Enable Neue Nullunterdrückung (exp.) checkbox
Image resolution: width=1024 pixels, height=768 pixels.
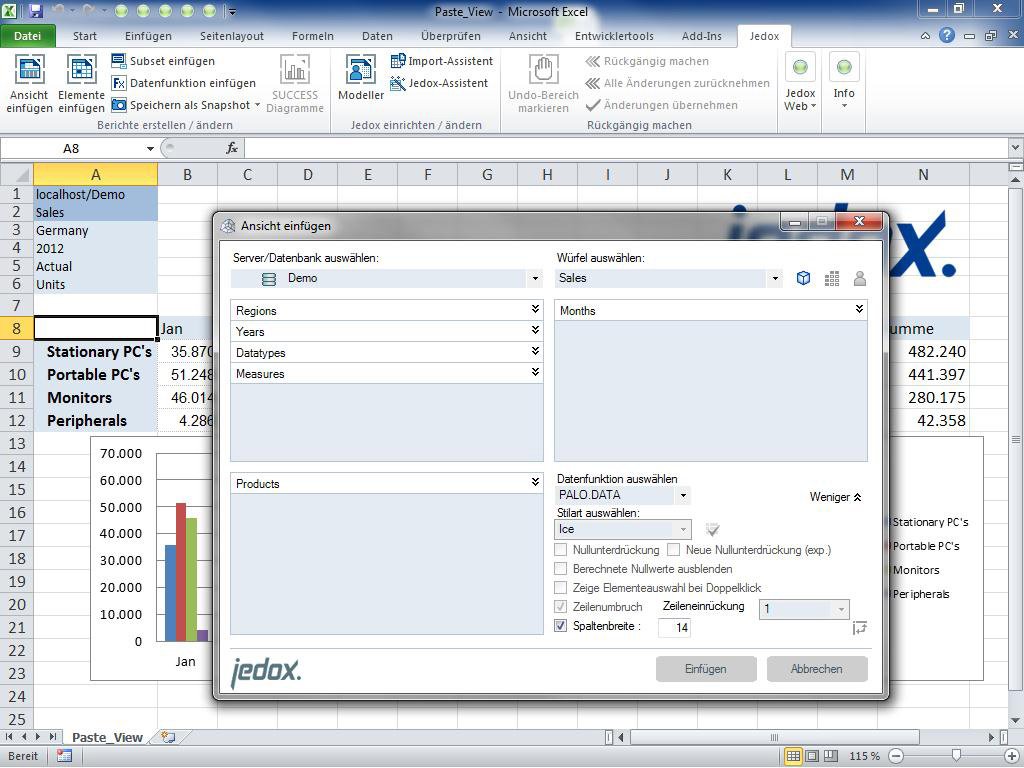pos(673,550)
